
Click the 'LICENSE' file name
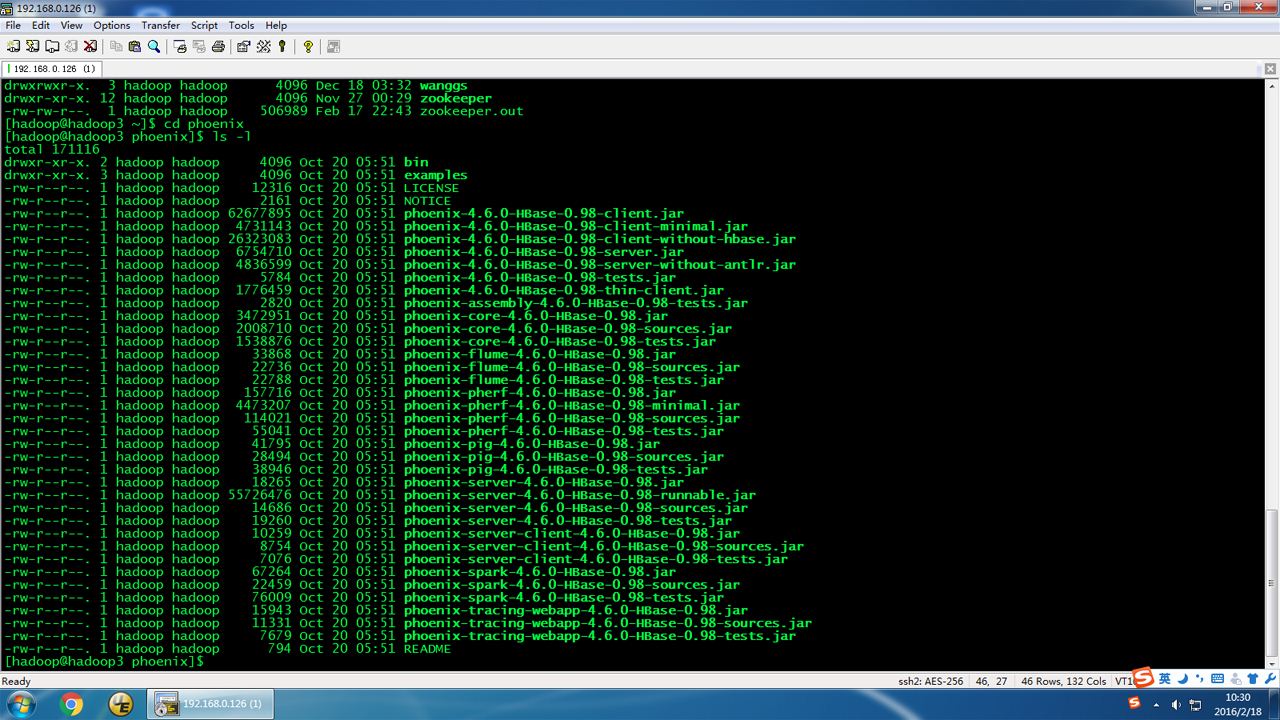point(432,188)
